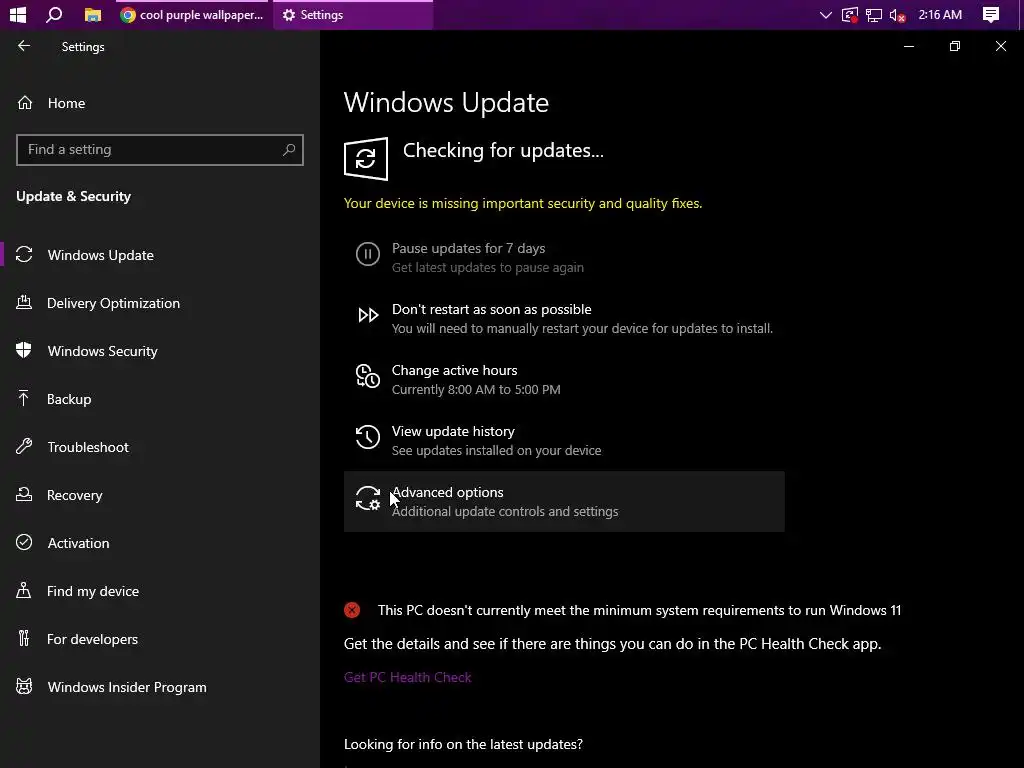1024x768 pixels.
Task: Click the search magnifier in Find a setting
Action: pyautogui.click(x=289, y=150)
